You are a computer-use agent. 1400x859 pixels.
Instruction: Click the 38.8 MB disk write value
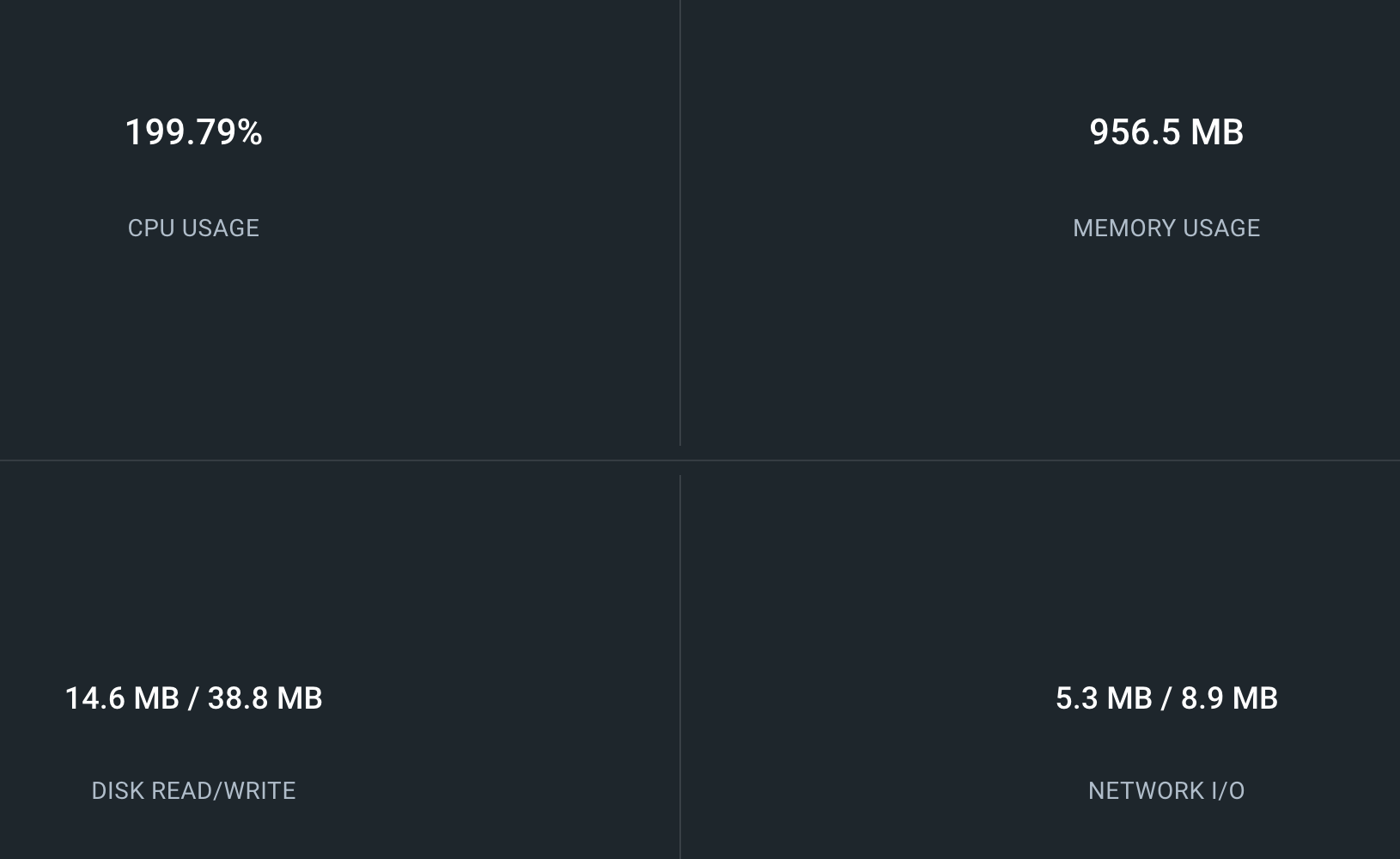pyautogui.click(x=265, y=698)
